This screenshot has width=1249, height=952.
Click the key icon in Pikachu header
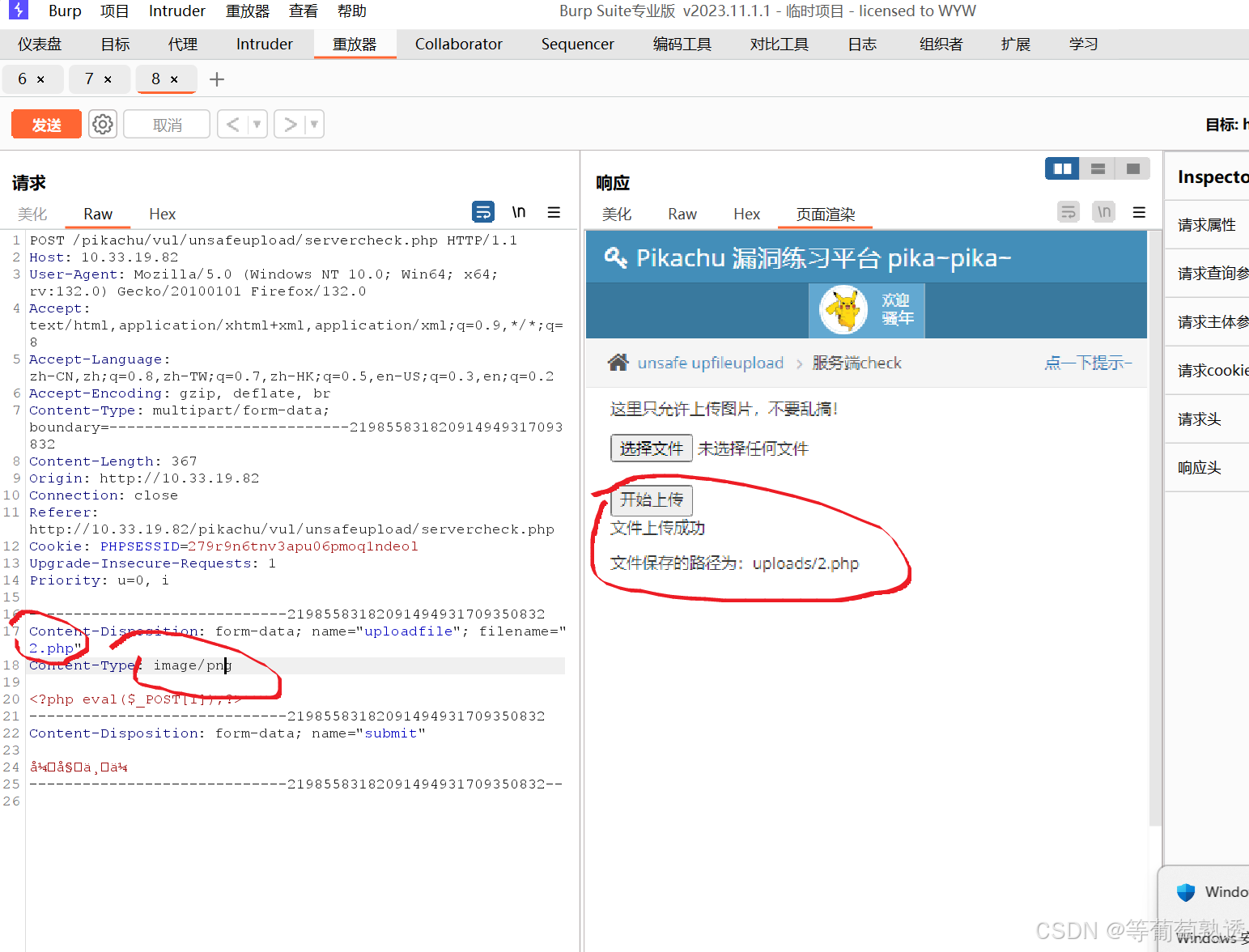click(616, 257)
